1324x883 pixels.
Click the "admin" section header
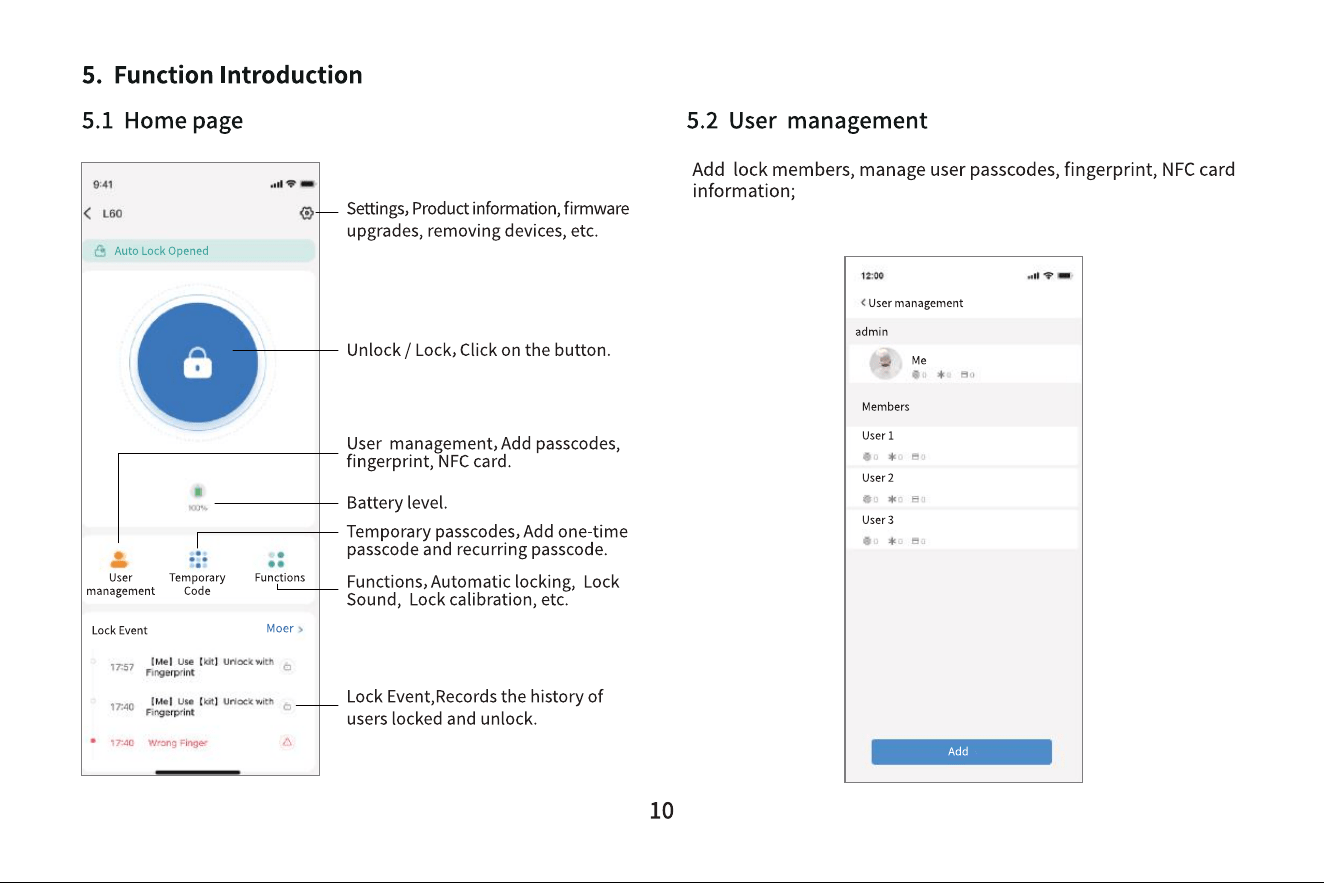coord(871,332)
